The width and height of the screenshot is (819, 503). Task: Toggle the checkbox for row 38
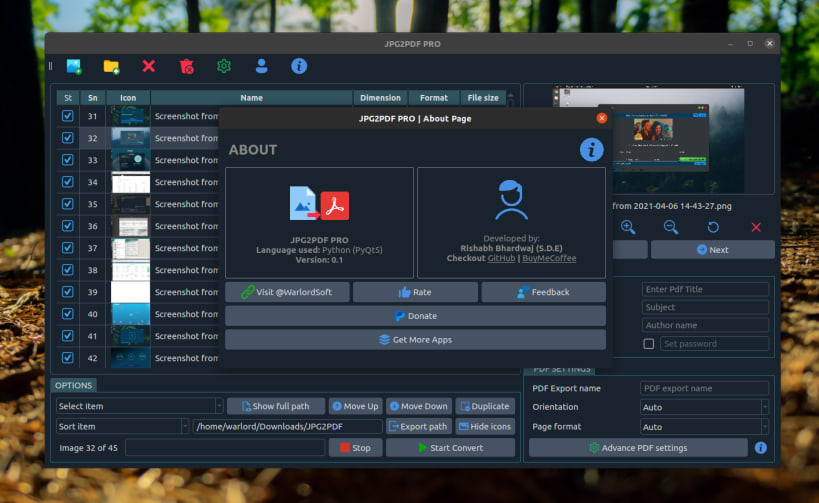(x=67, y=270)
